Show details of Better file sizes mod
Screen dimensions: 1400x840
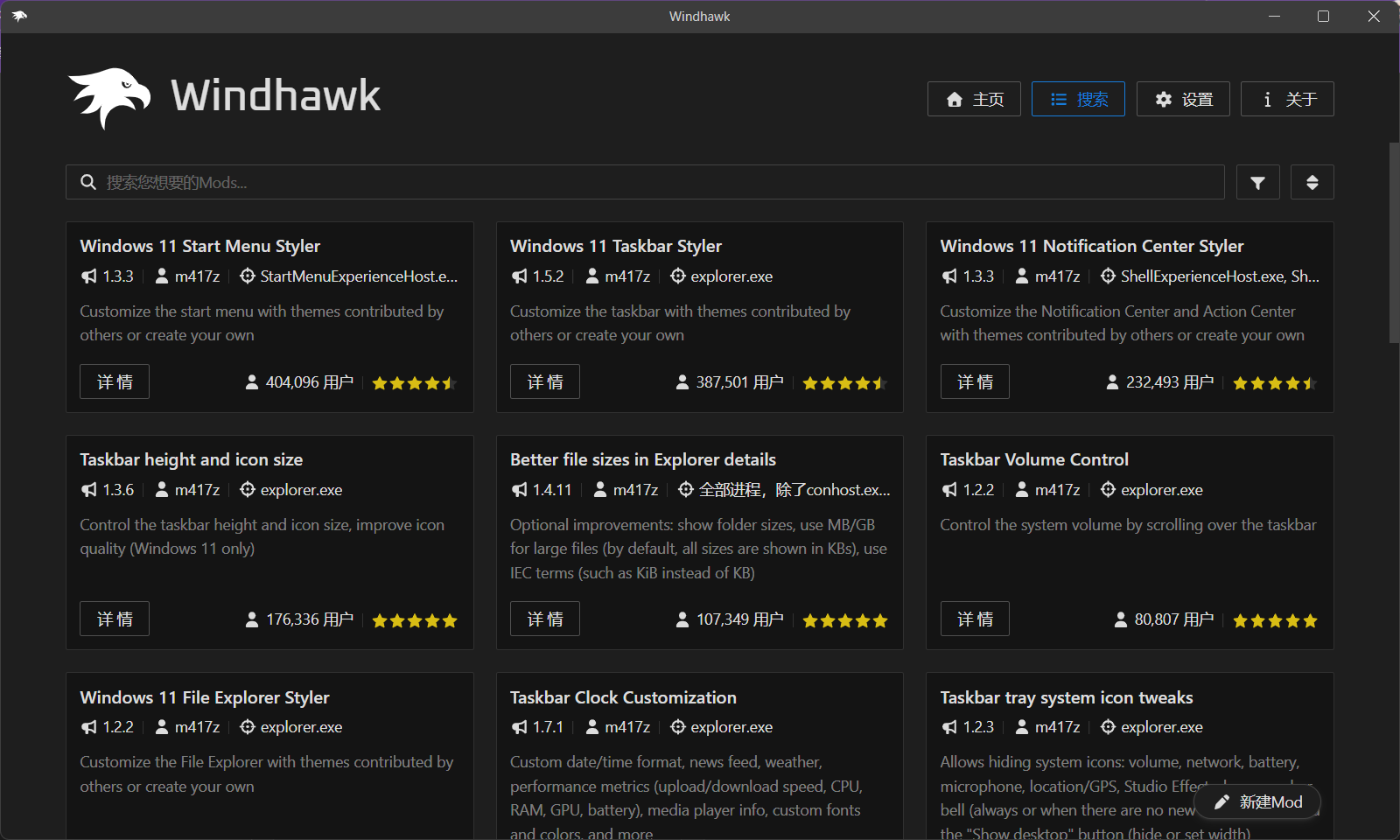point(544,619)
